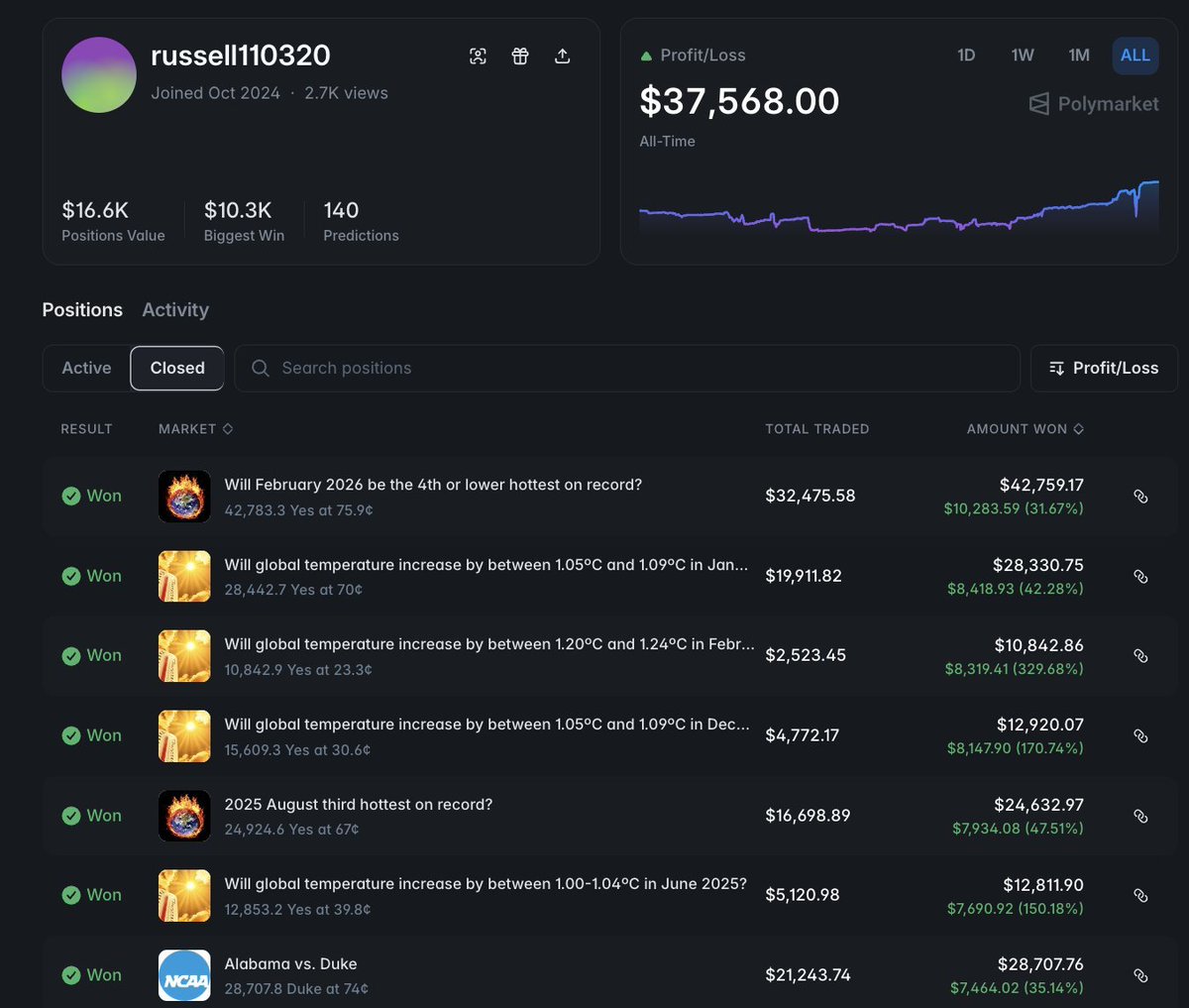The image size is (1189, 1008).
Task: Select the 1D profit/loss range
Action: tap(966, 56)
